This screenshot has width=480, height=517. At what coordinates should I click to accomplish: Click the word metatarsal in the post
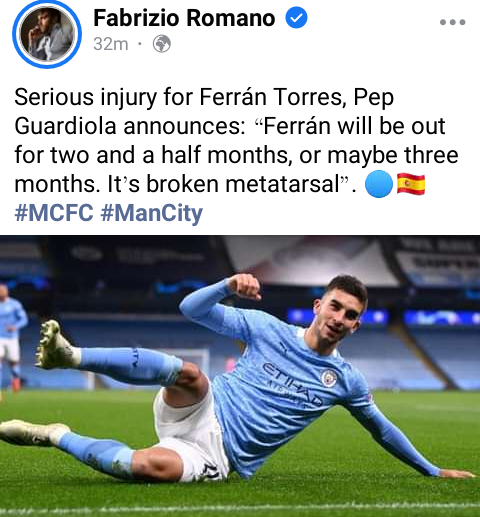click(x=282, y=184)
